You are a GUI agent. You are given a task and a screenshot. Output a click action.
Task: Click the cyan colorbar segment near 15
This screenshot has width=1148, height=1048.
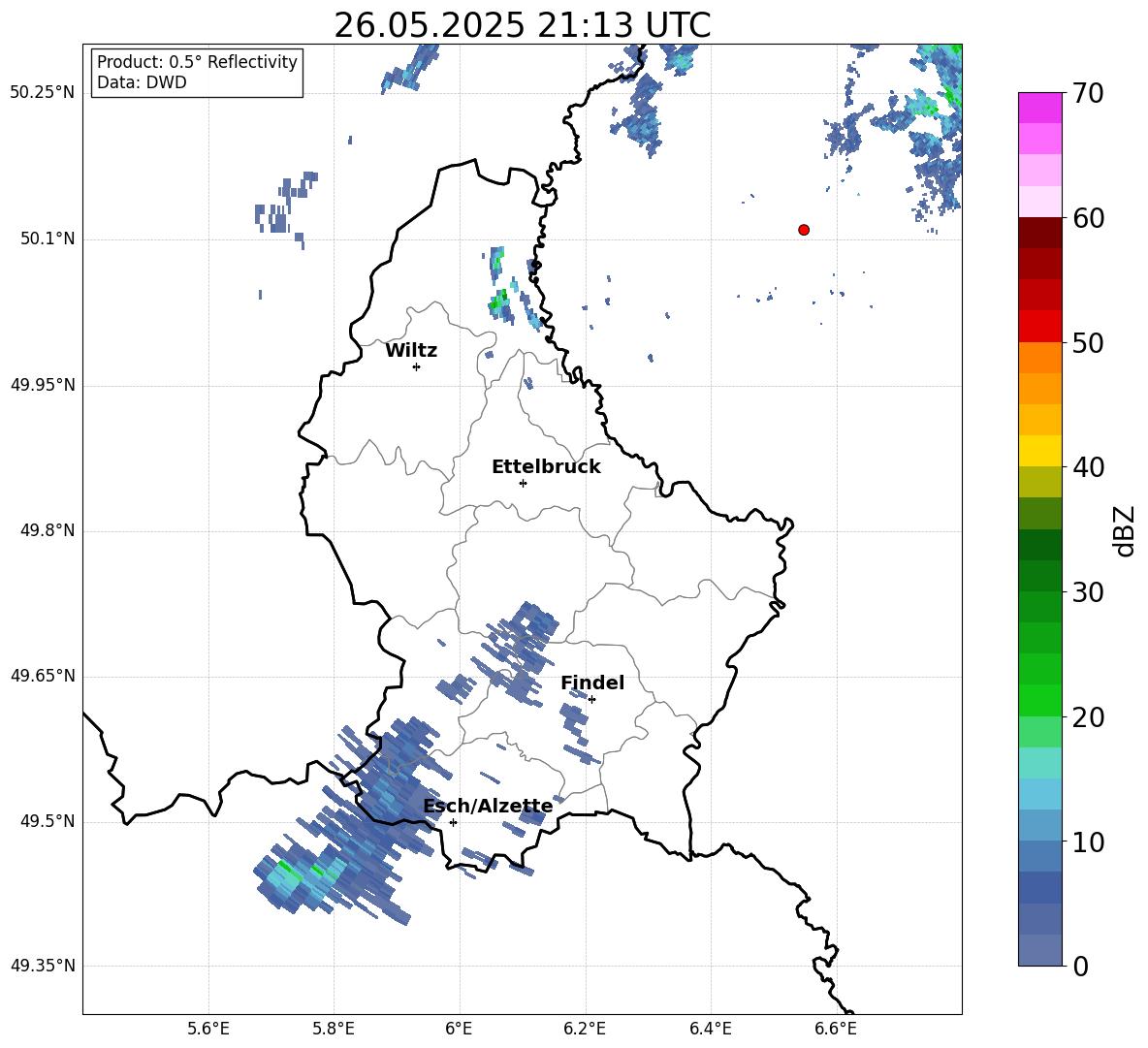pyautogui.click(x=1040, y=763)
